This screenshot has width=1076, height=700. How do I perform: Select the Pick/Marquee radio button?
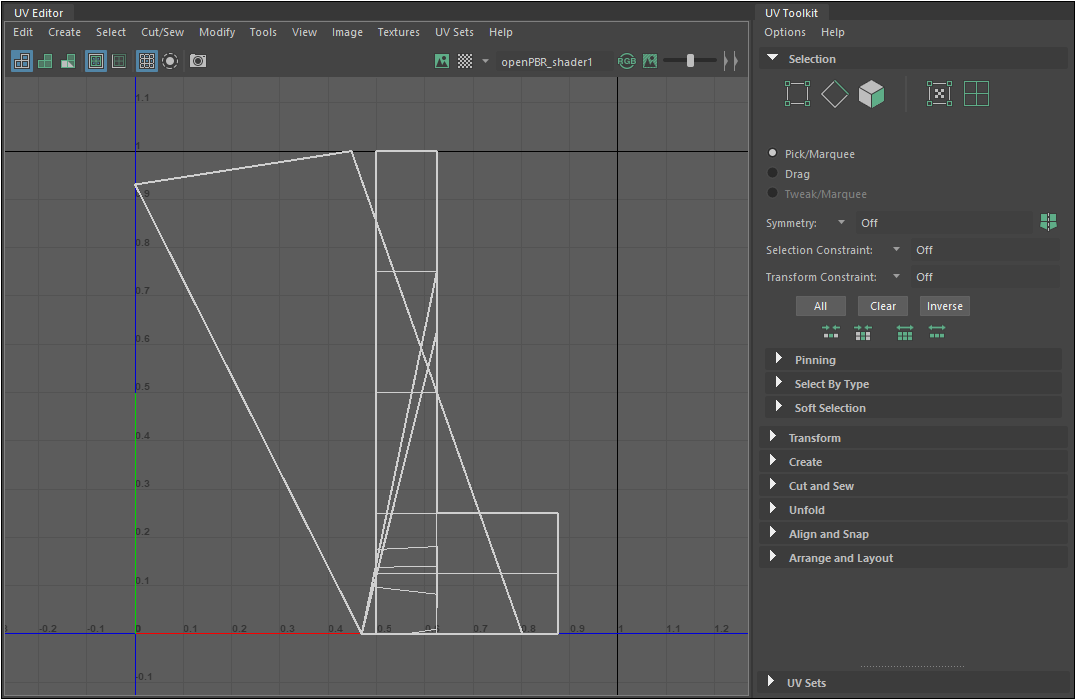click(772, 153)
